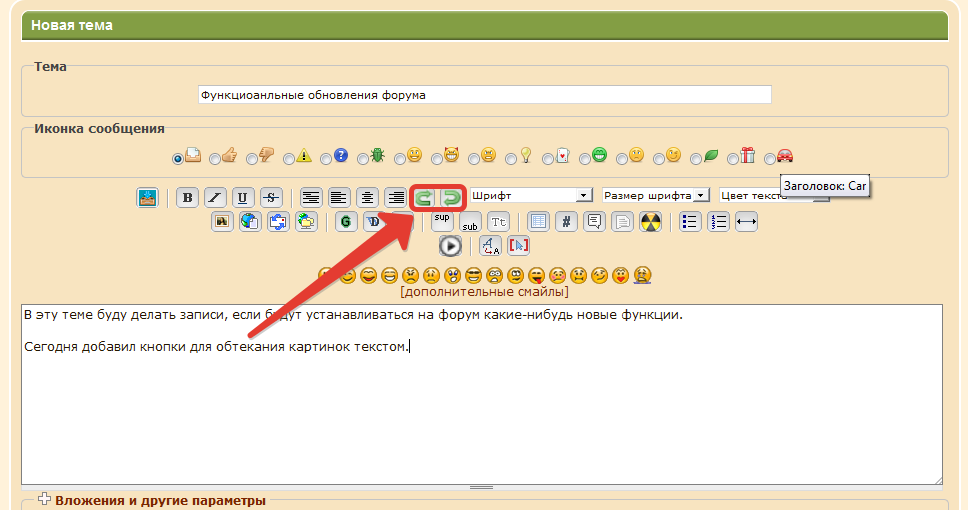Click the Тема subject input field
Screen dimensions: 968x510
point(485,95)
